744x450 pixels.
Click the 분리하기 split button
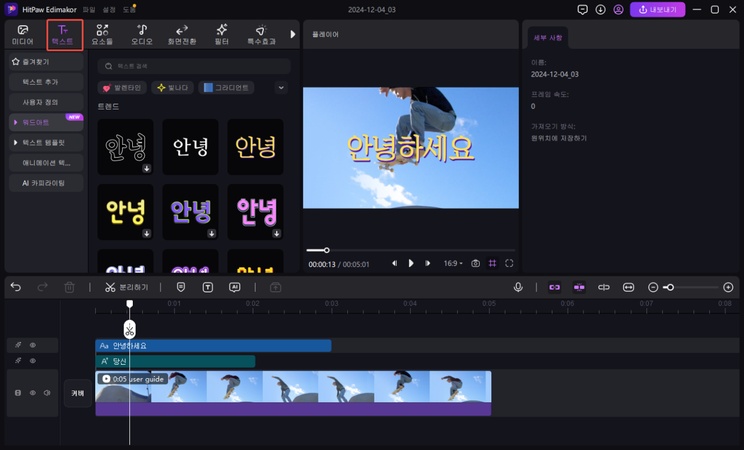[x=127, y=288]
